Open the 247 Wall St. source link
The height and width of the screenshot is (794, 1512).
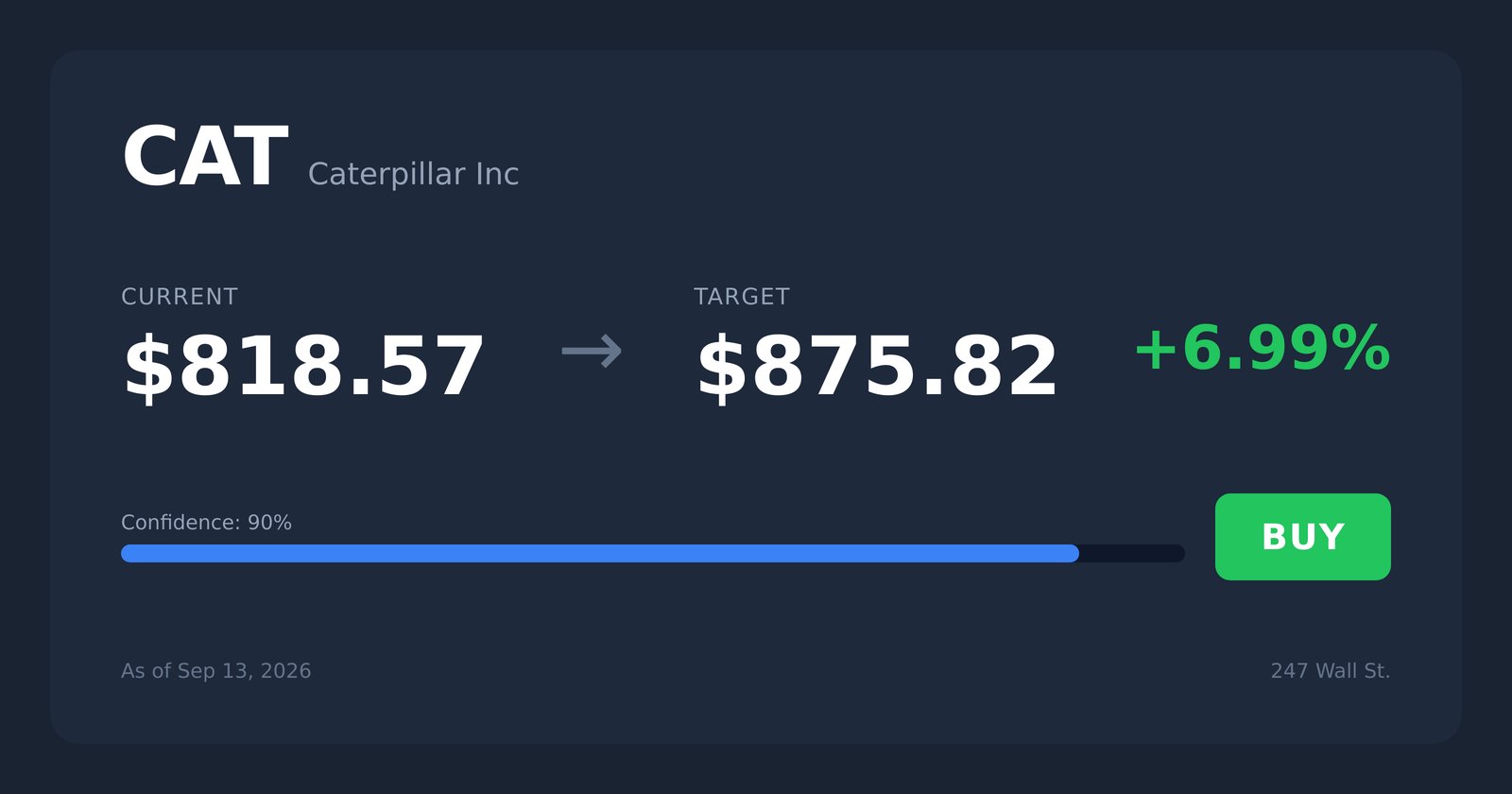coord(1331,671)
